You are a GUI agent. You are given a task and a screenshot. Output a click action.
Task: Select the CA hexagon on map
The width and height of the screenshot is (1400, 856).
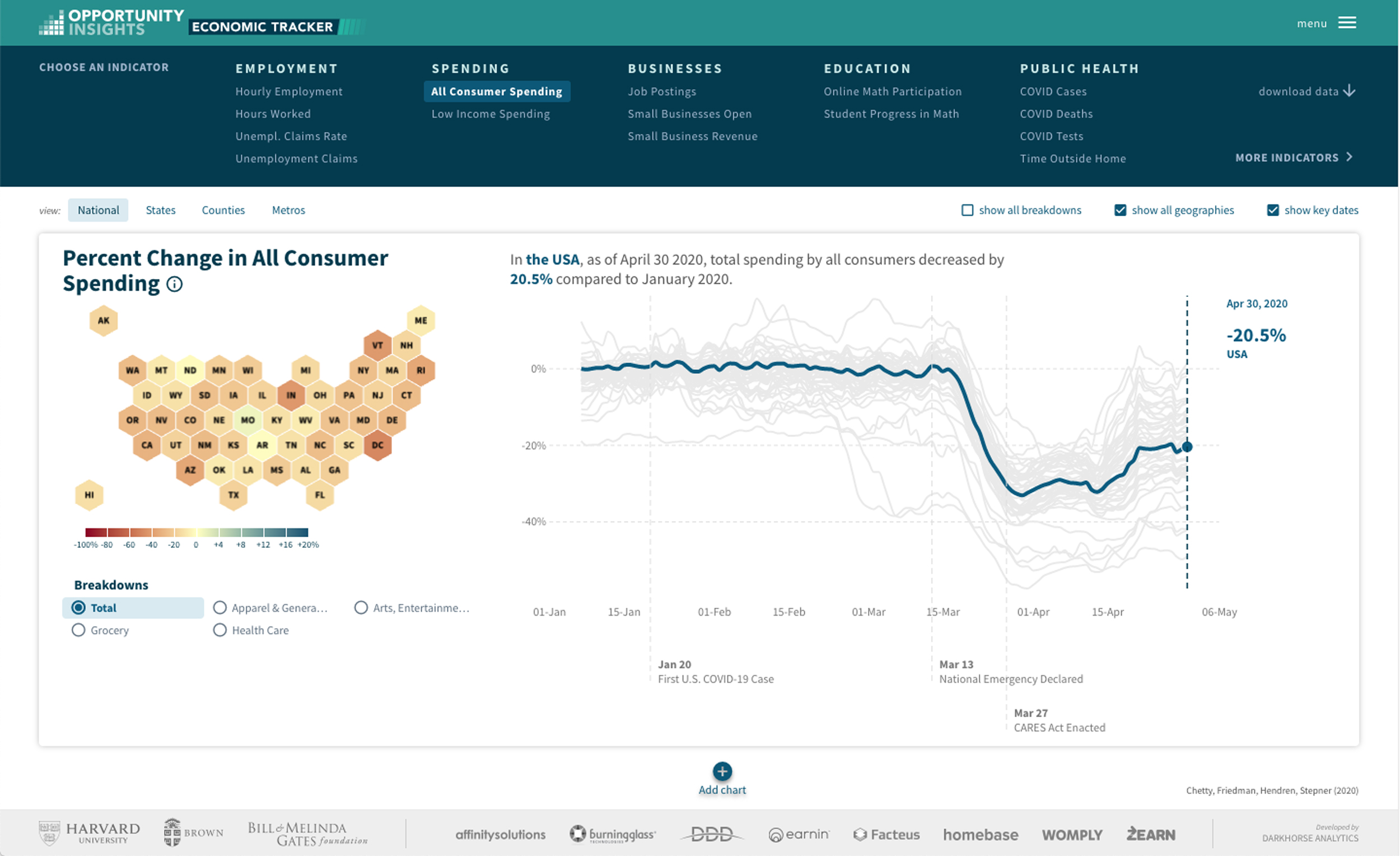tap(147, 445)
